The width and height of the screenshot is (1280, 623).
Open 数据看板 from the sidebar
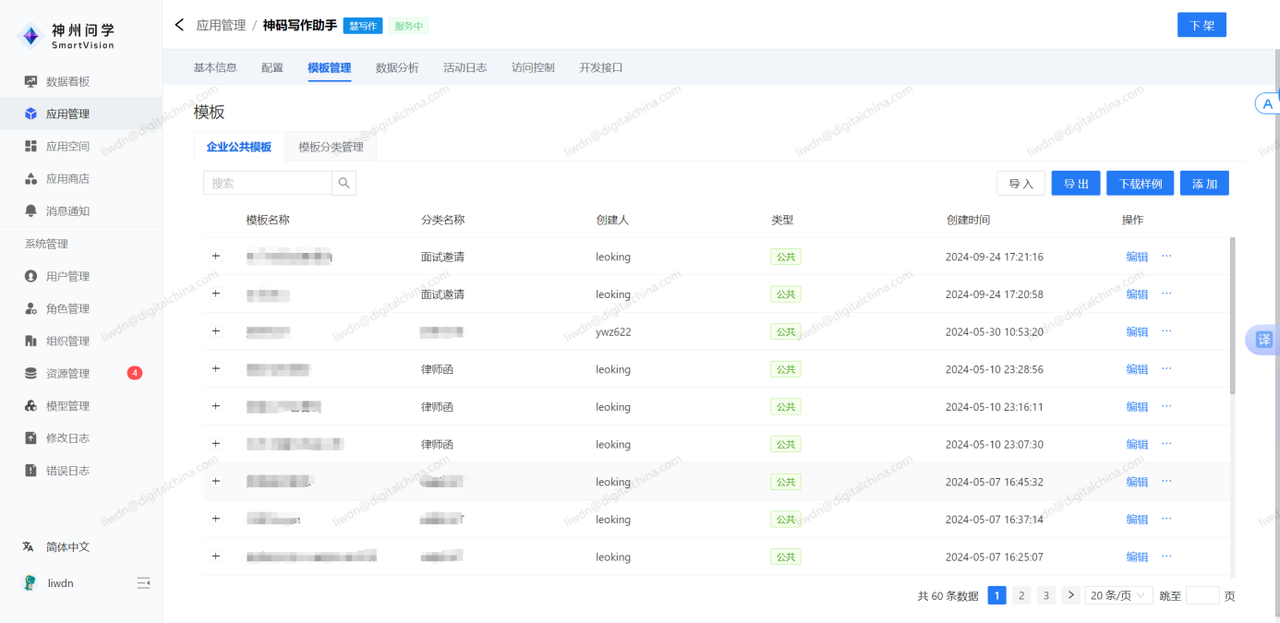tap(67, 82)
